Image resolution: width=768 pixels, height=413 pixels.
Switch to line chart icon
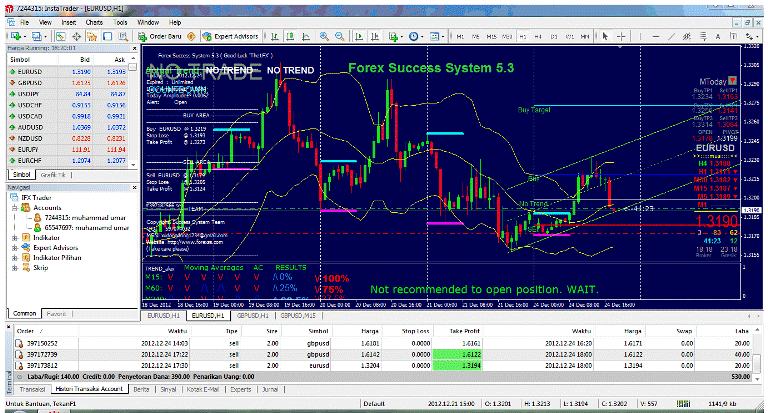[306, 36]
